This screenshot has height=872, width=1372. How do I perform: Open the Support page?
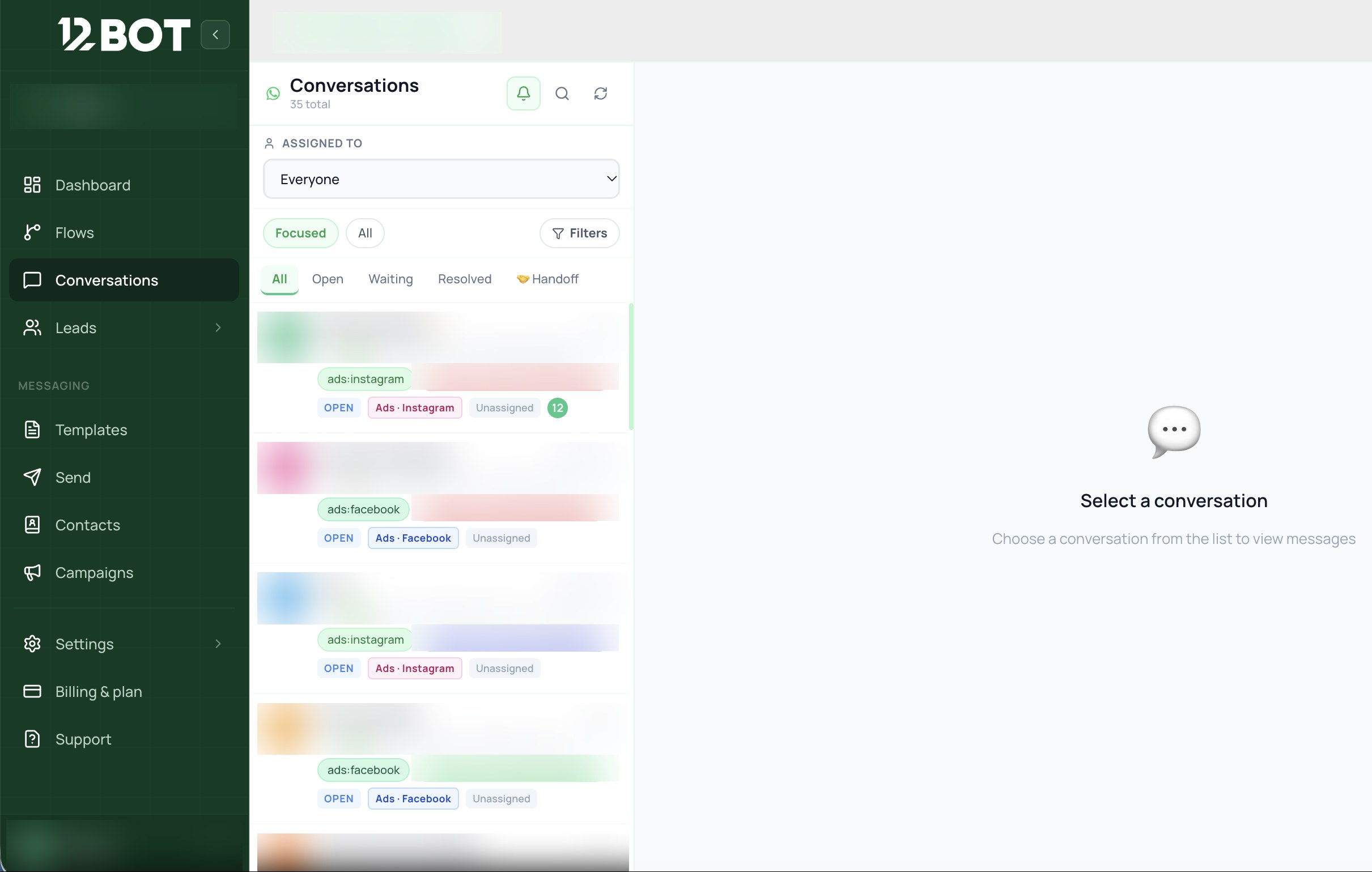point(124,739)
